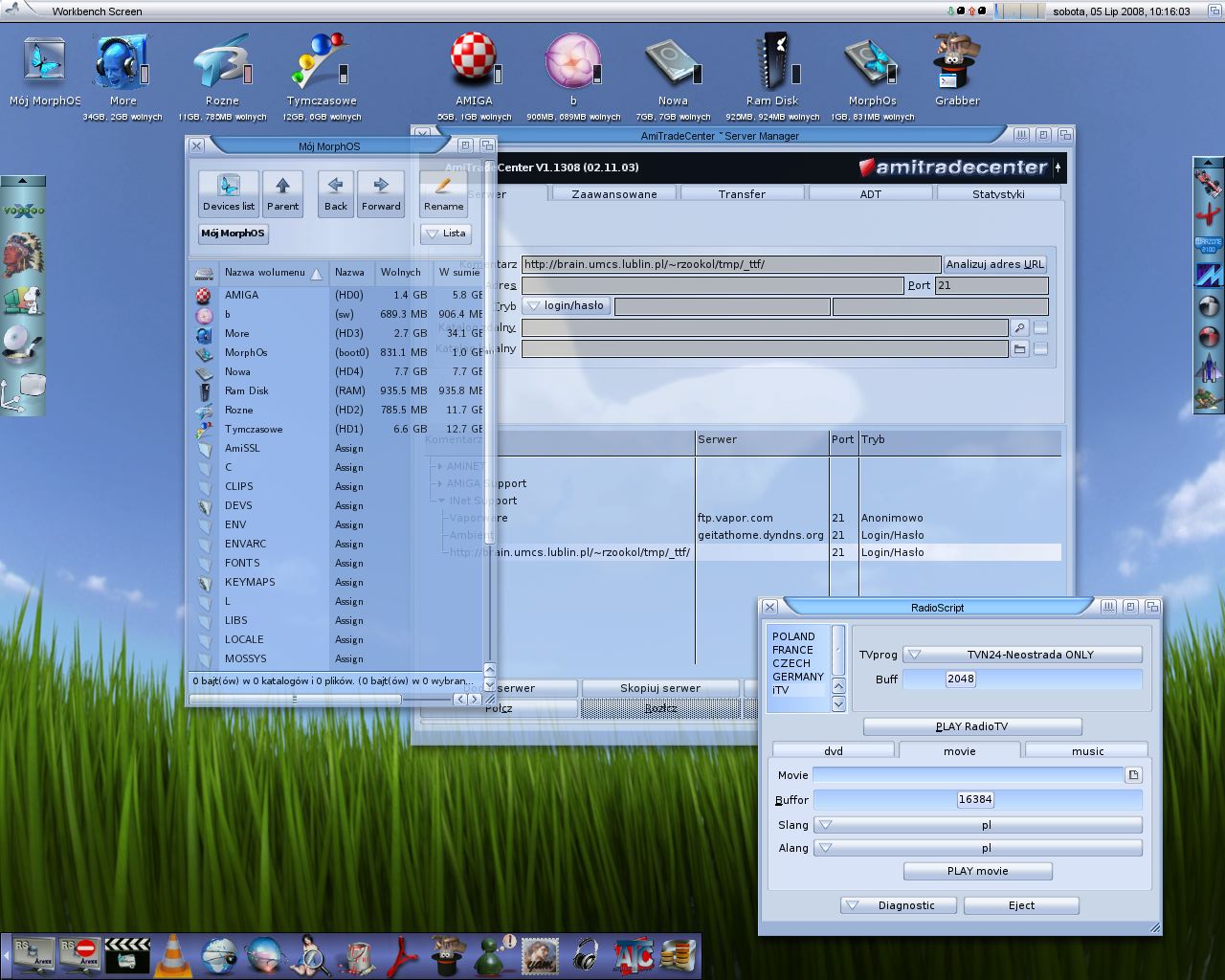Image resolution: width=1225 pixels, height=980 pixels.
Task: Open the Statystyki tab
Action: [998, 193]
